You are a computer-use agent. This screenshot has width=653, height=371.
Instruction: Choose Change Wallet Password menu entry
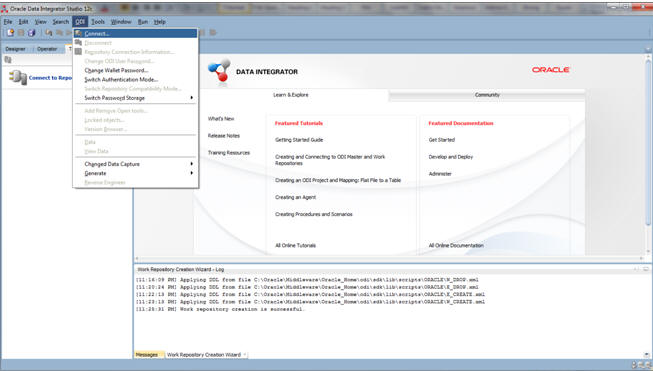pyautogui.click(x=116, y=70)
